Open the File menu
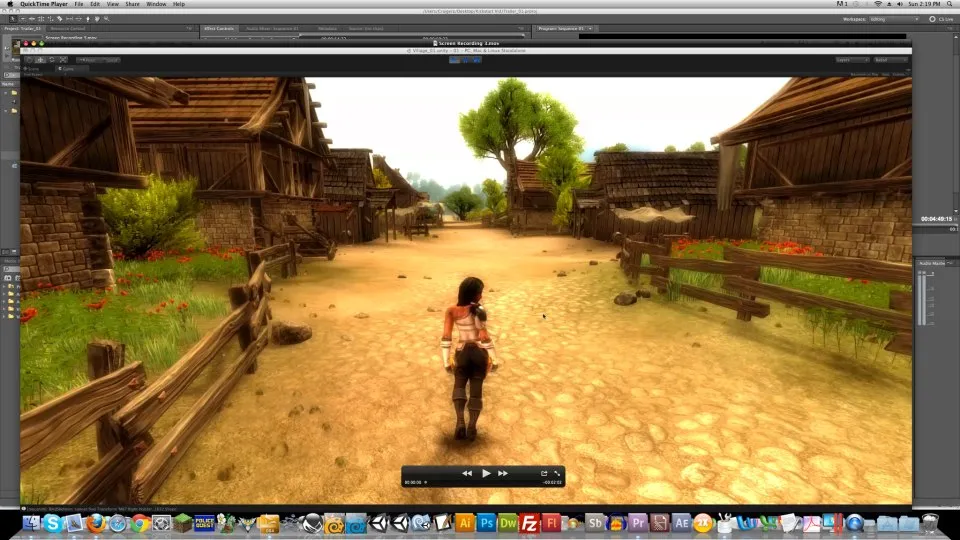The height and width of the screenshot is (540, 960). (78, 4)
